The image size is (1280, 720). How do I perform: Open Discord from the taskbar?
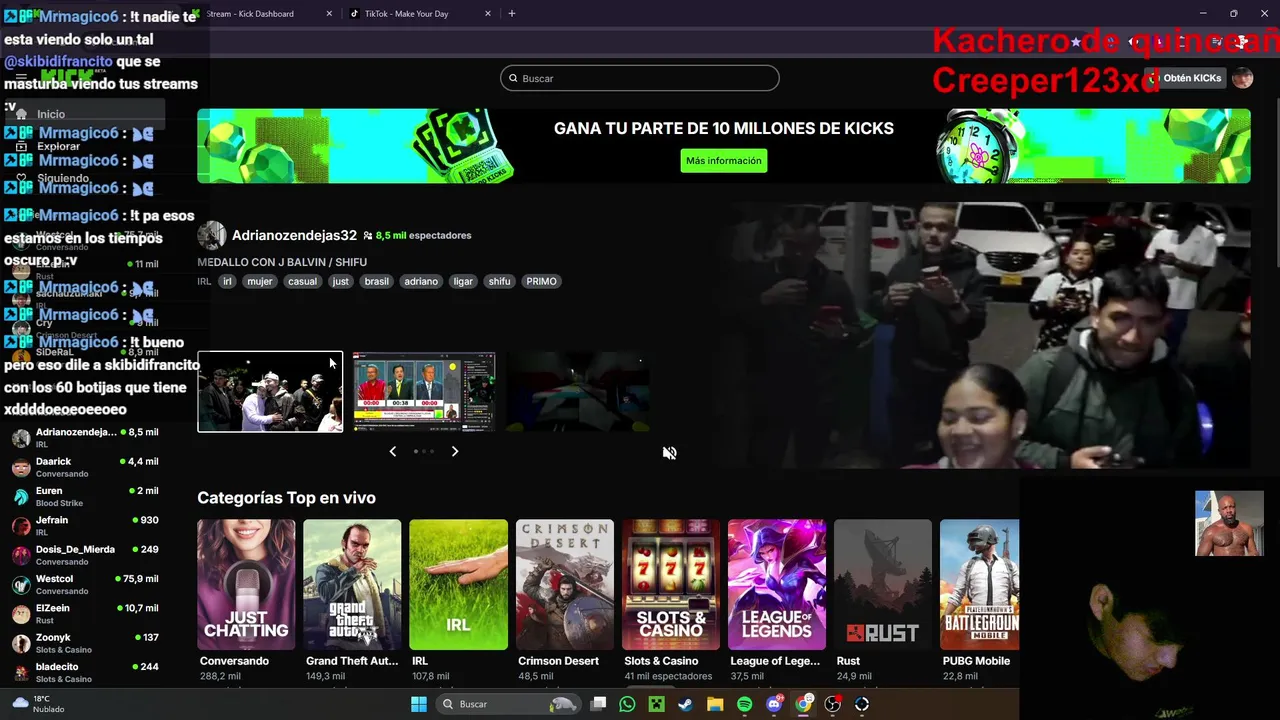[774, 704]
